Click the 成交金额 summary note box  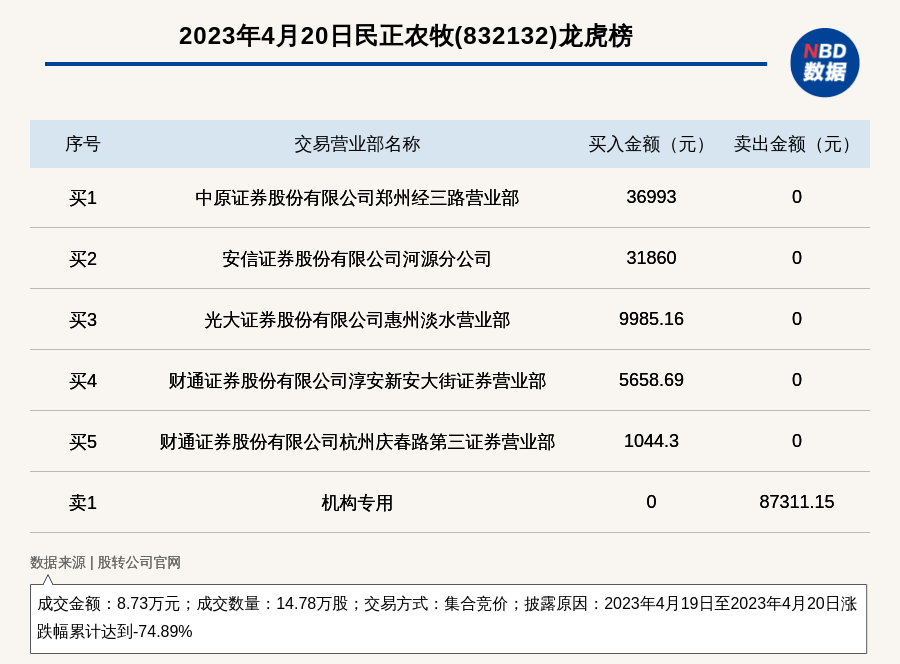448,619
